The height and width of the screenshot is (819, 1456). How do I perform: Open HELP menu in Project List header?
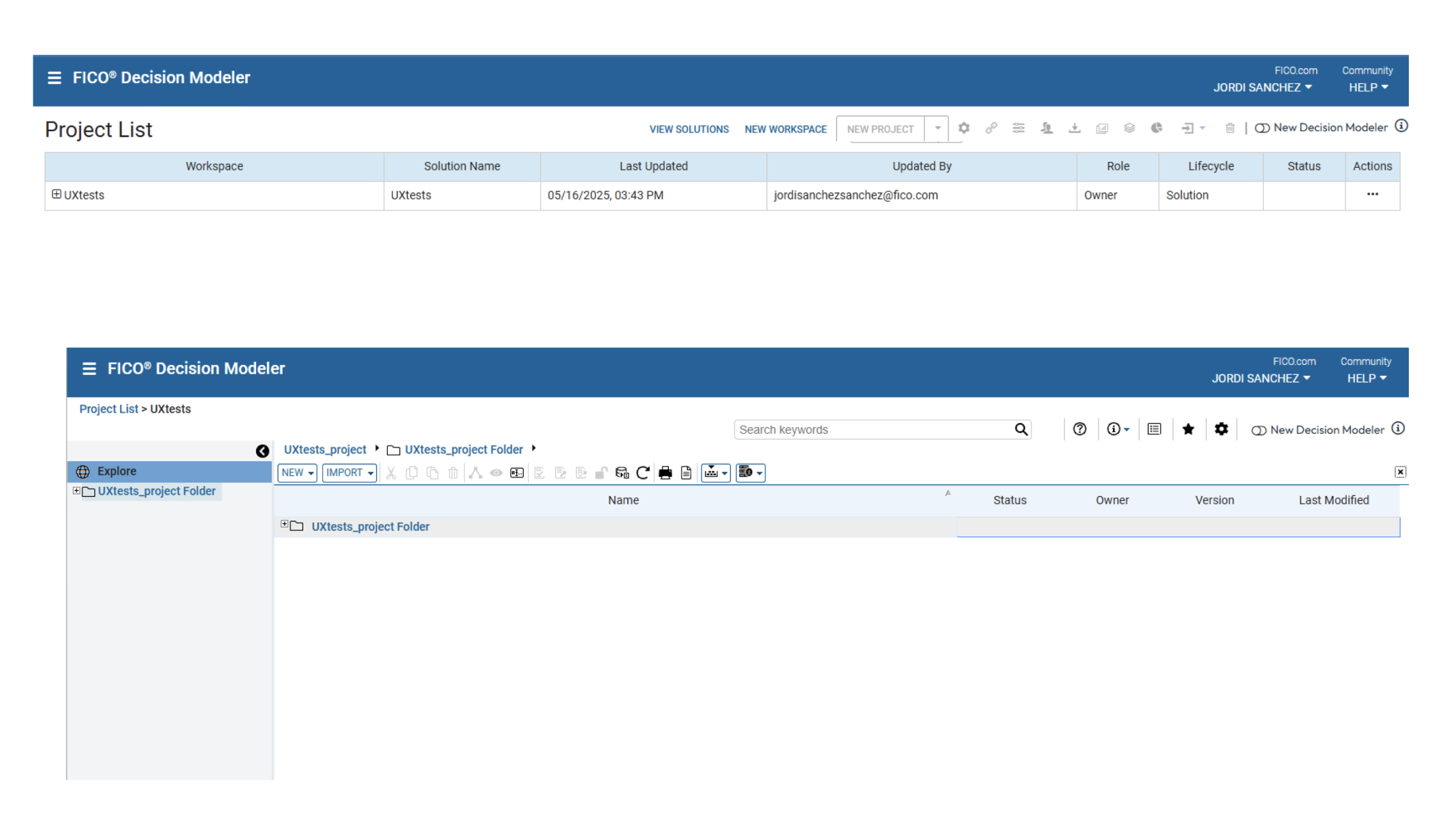(x=1369, y=88)
